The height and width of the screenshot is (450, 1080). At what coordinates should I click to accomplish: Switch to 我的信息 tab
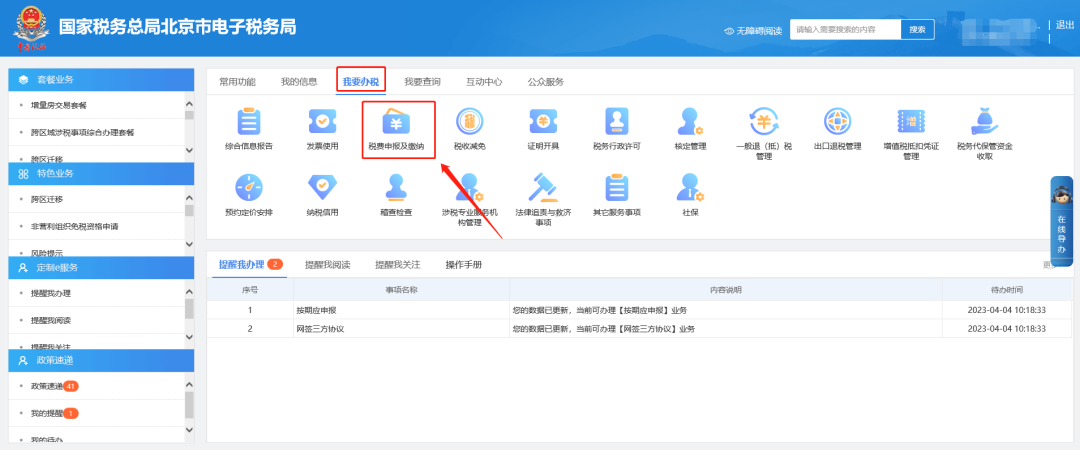pos(299,82)
